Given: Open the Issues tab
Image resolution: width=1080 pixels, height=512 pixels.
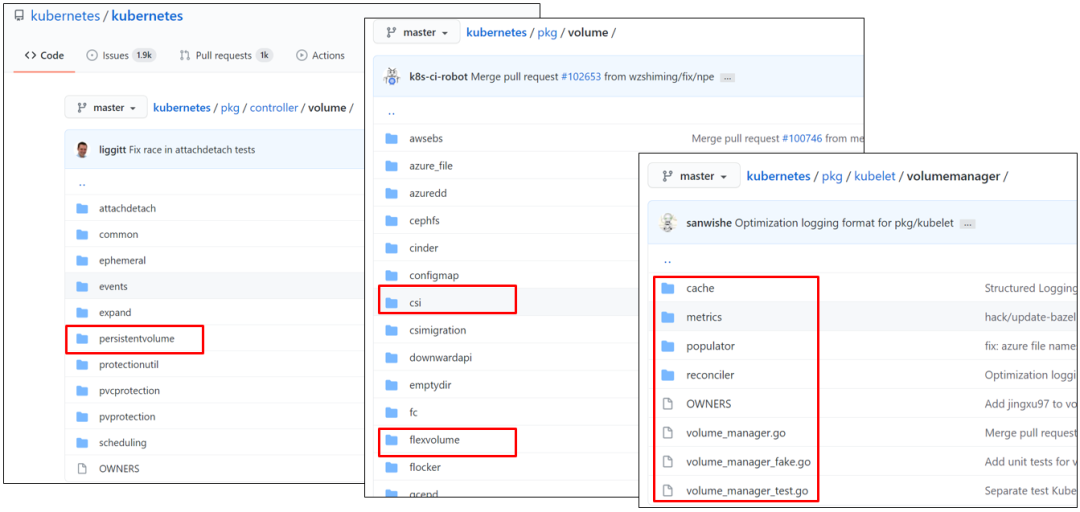Looking at the screenshot, I should tap(121, 56).
